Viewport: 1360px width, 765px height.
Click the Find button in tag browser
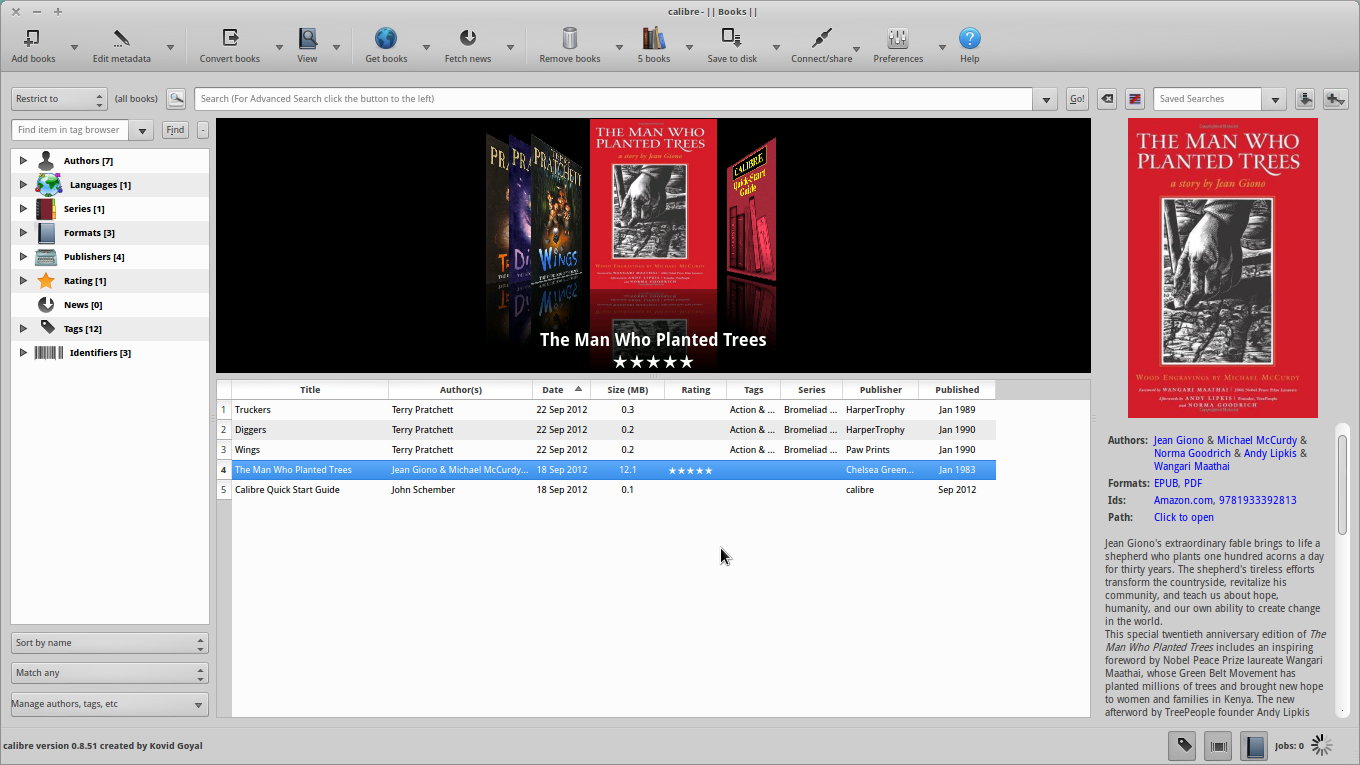coord(175,130)
